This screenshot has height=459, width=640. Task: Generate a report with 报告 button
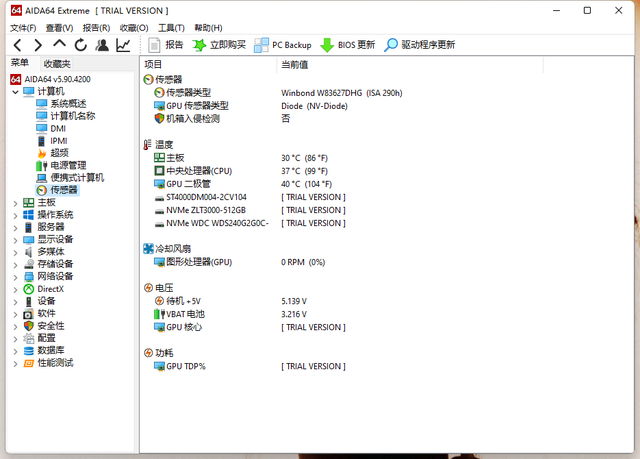[x=165, y=45]
